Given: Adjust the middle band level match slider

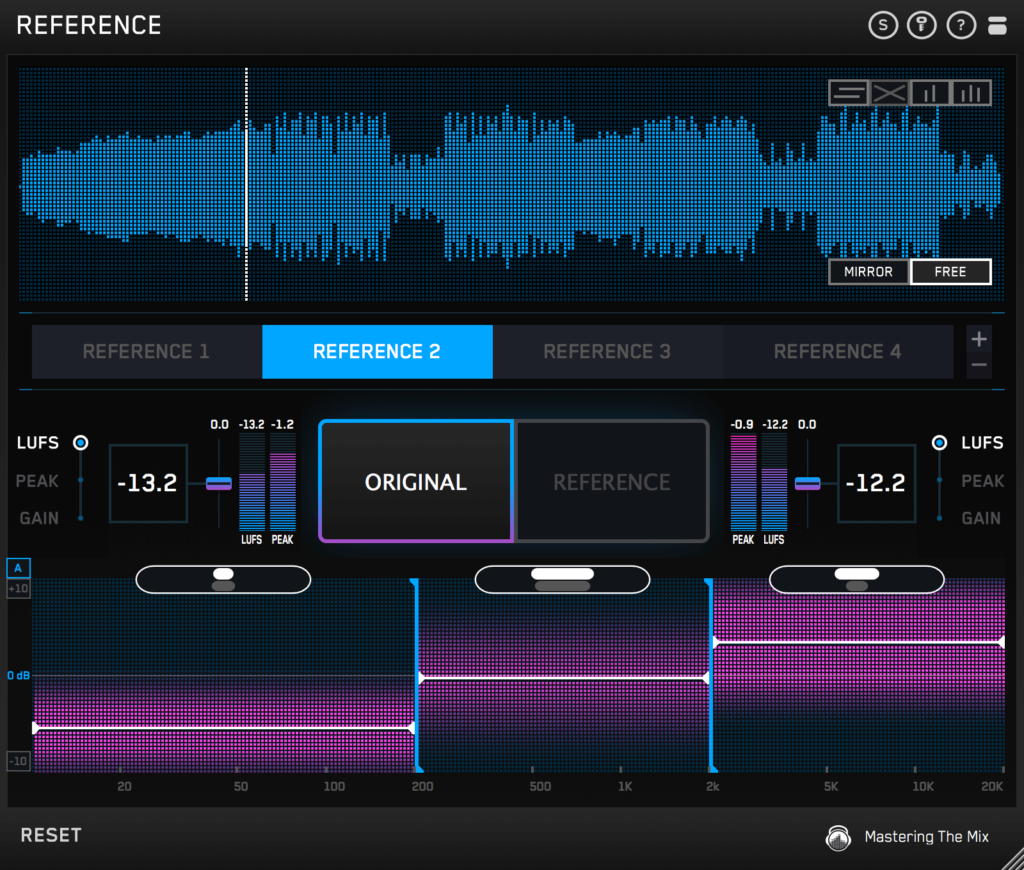Looking at the screenshot, I should click(562, 579).
